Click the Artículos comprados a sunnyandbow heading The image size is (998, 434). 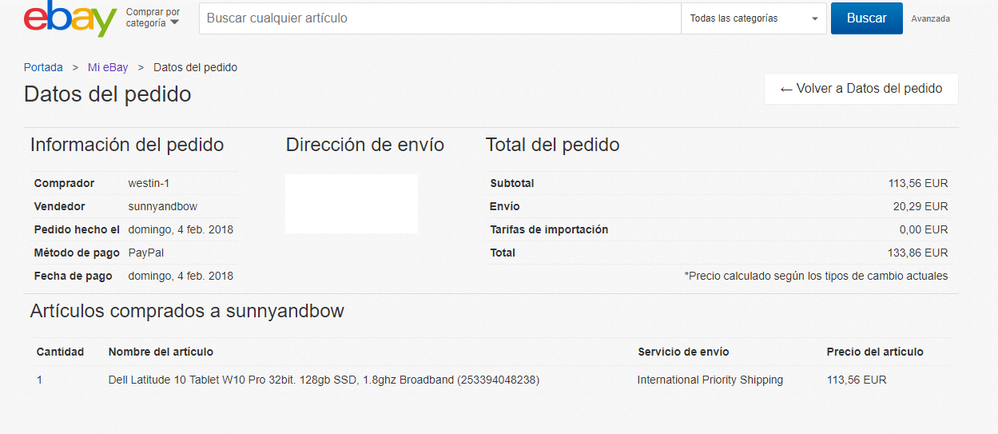(187, 311)
